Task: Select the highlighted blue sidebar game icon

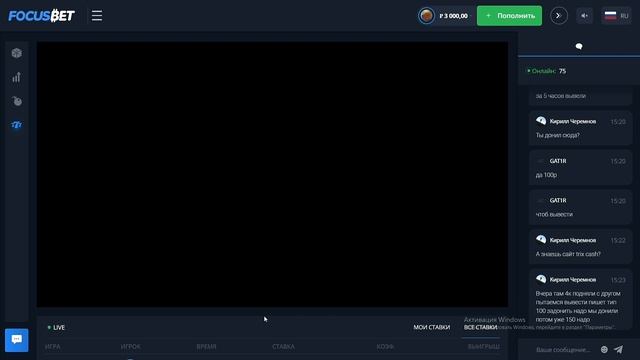Action: pos(17,125)
